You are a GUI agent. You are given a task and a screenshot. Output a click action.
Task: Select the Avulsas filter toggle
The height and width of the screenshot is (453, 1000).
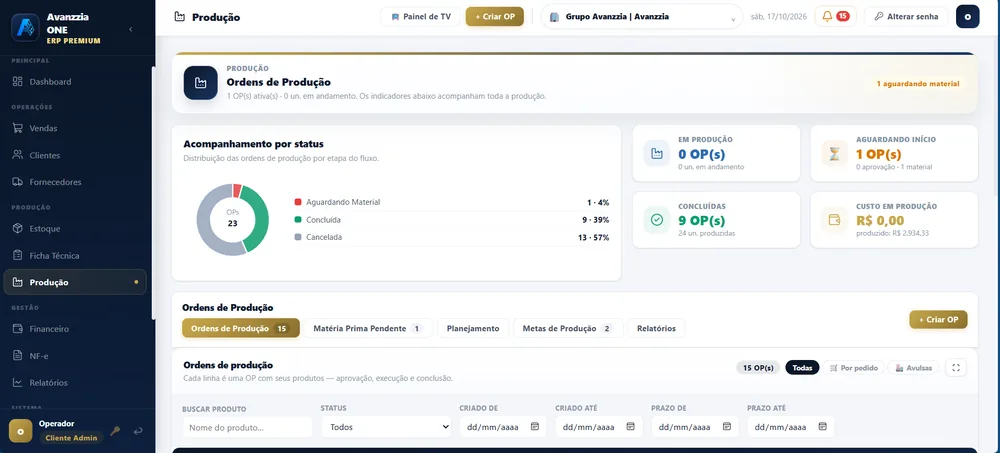[913, 368]
